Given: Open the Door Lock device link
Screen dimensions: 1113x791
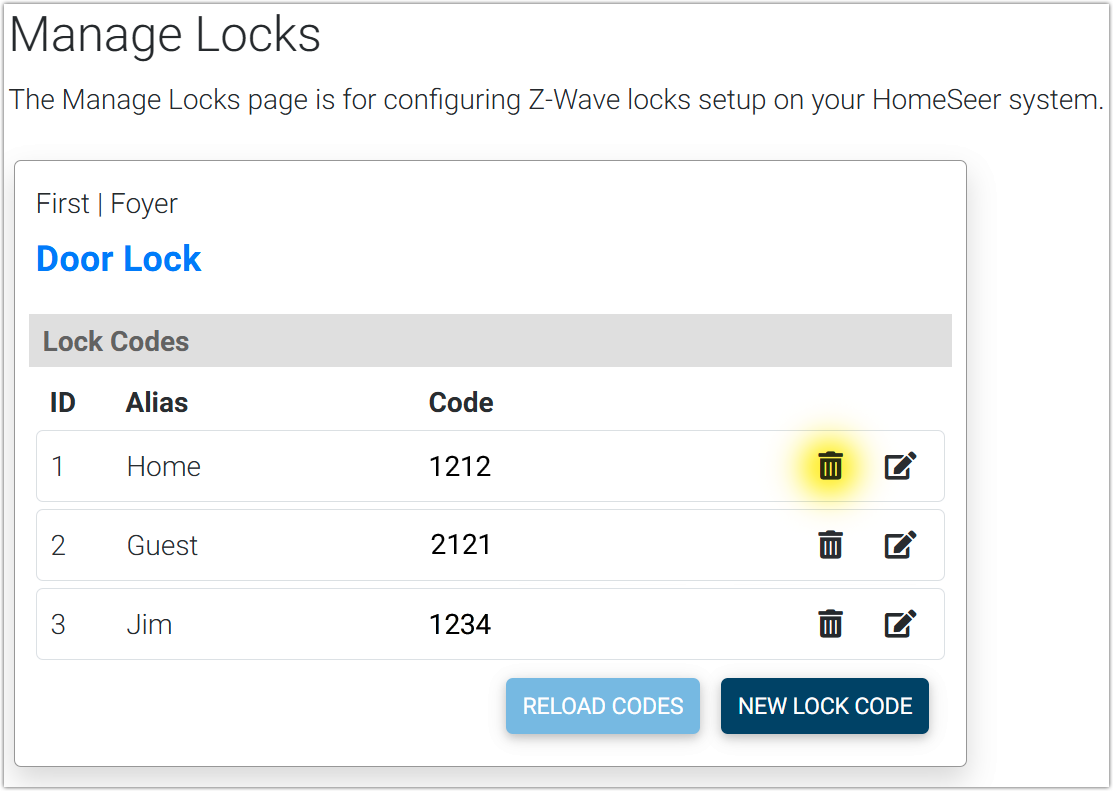Looking at the screenshot, I should (119, 259).
